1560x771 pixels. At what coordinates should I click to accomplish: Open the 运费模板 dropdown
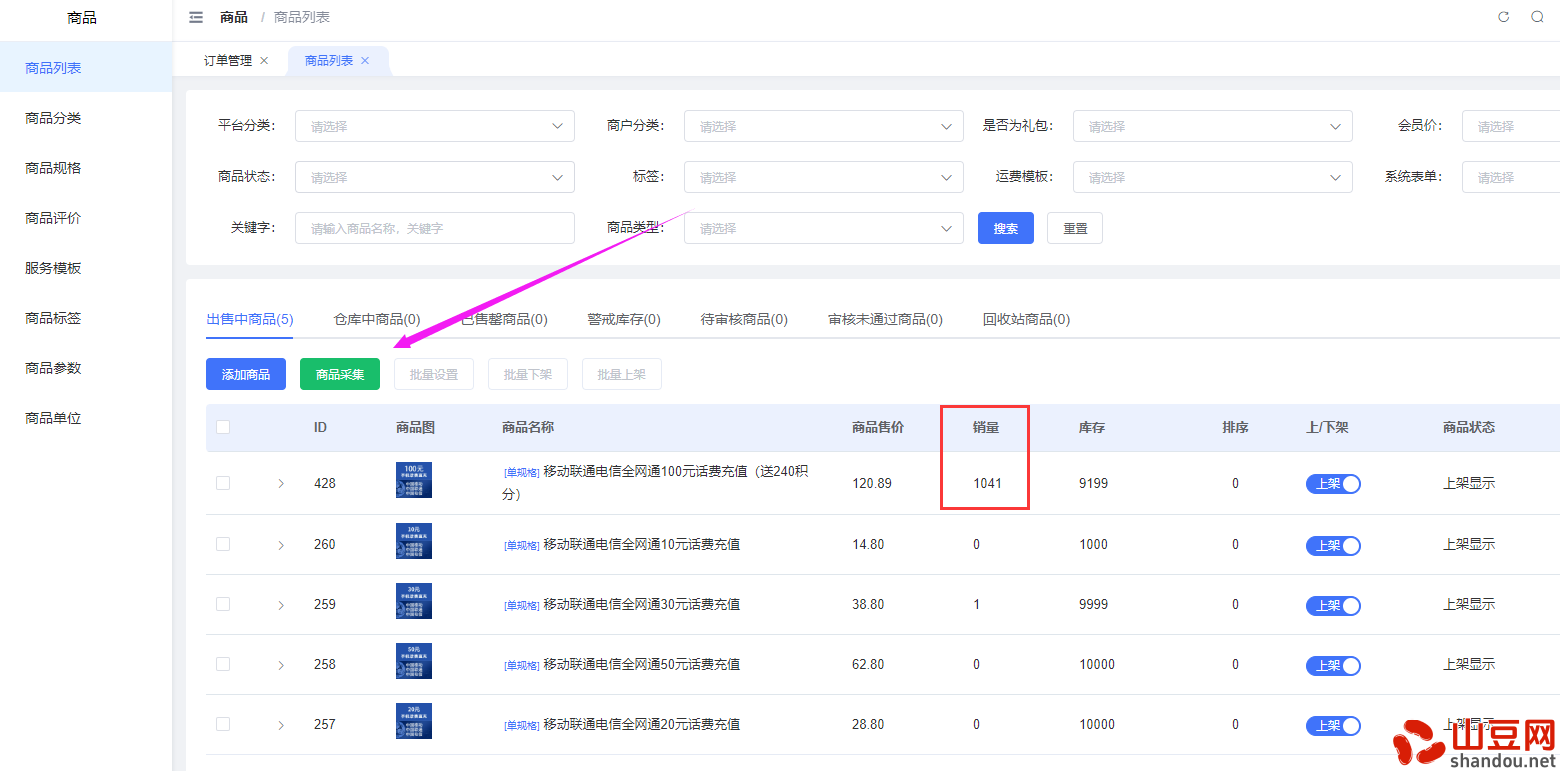(1212, 177)
